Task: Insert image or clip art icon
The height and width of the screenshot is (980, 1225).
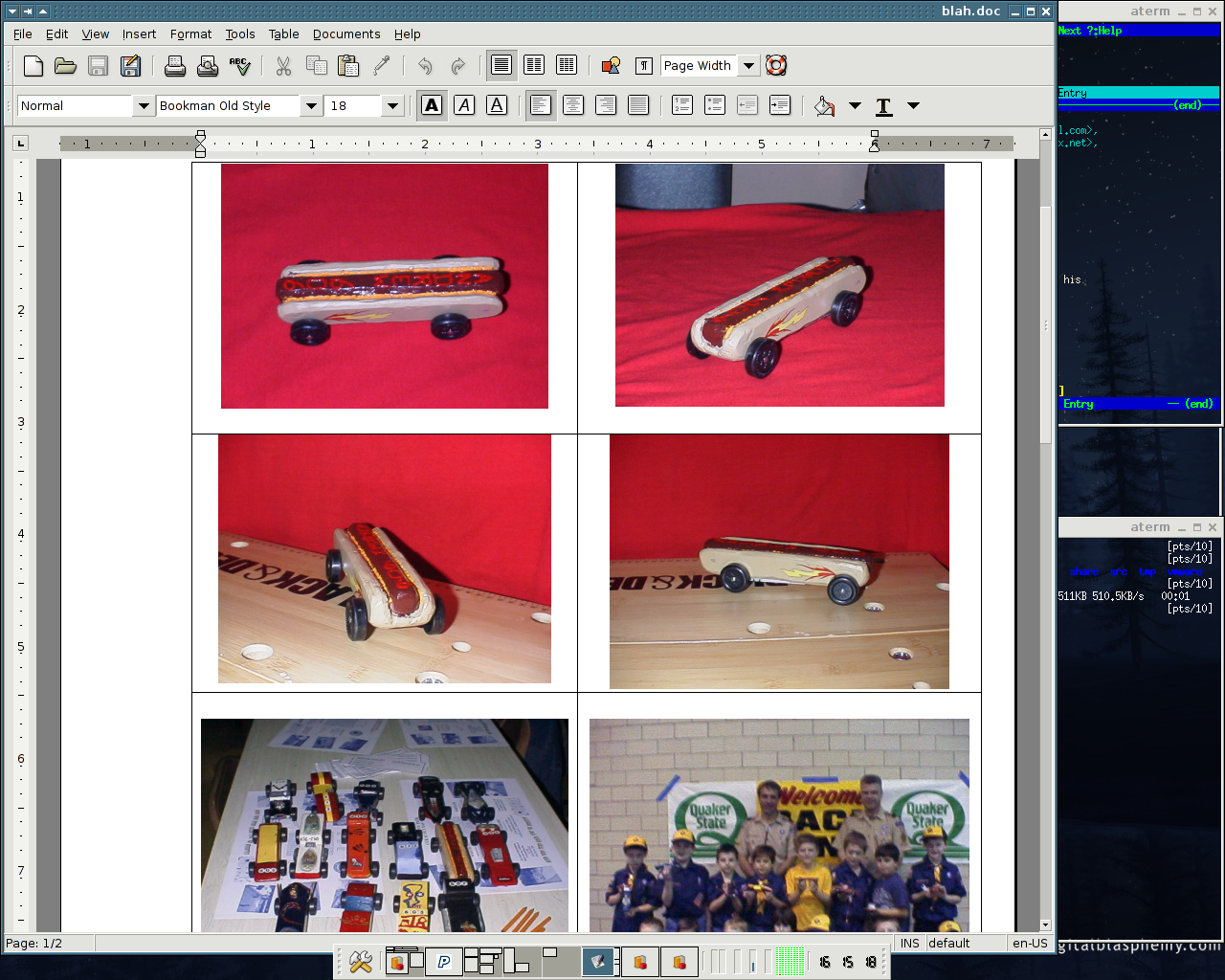Action: click(611, 66)
